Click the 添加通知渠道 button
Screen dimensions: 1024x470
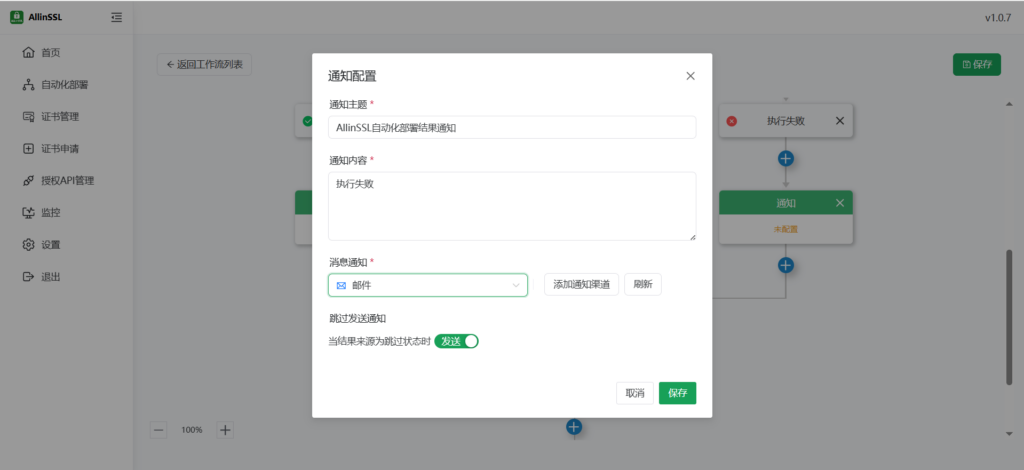coord(581,285)
